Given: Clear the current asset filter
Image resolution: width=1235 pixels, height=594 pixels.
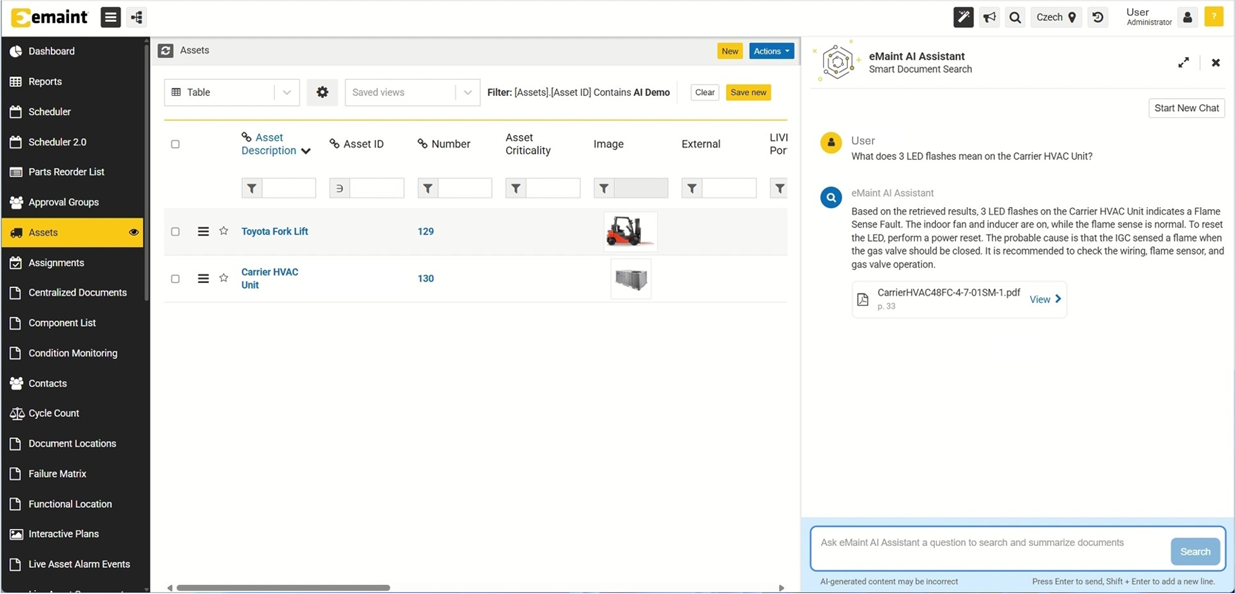Looking at the screenshot, I should 705,92.
